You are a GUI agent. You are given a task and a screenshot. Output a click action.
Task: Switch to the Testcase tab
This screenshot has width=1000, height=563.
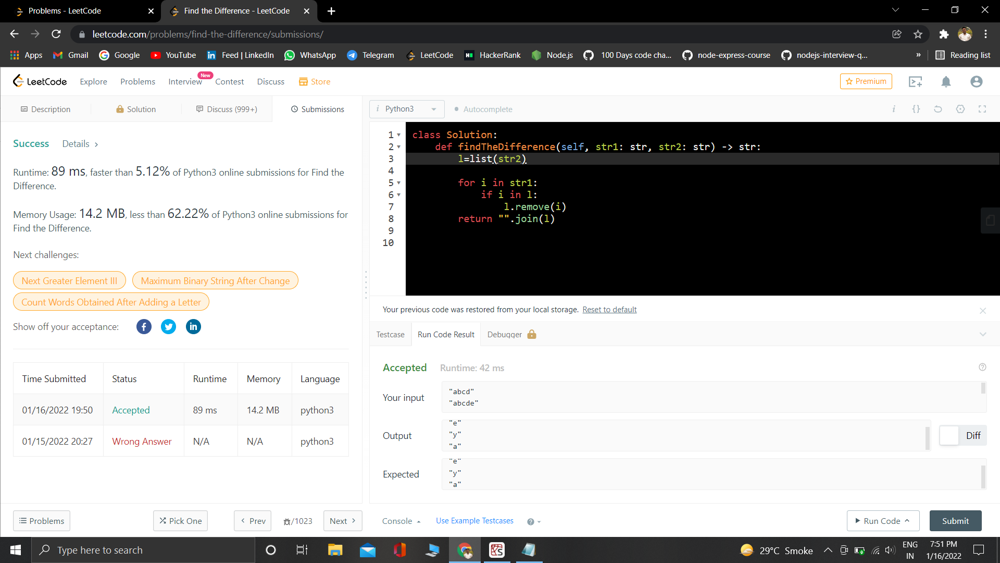[x=390, y=335]
